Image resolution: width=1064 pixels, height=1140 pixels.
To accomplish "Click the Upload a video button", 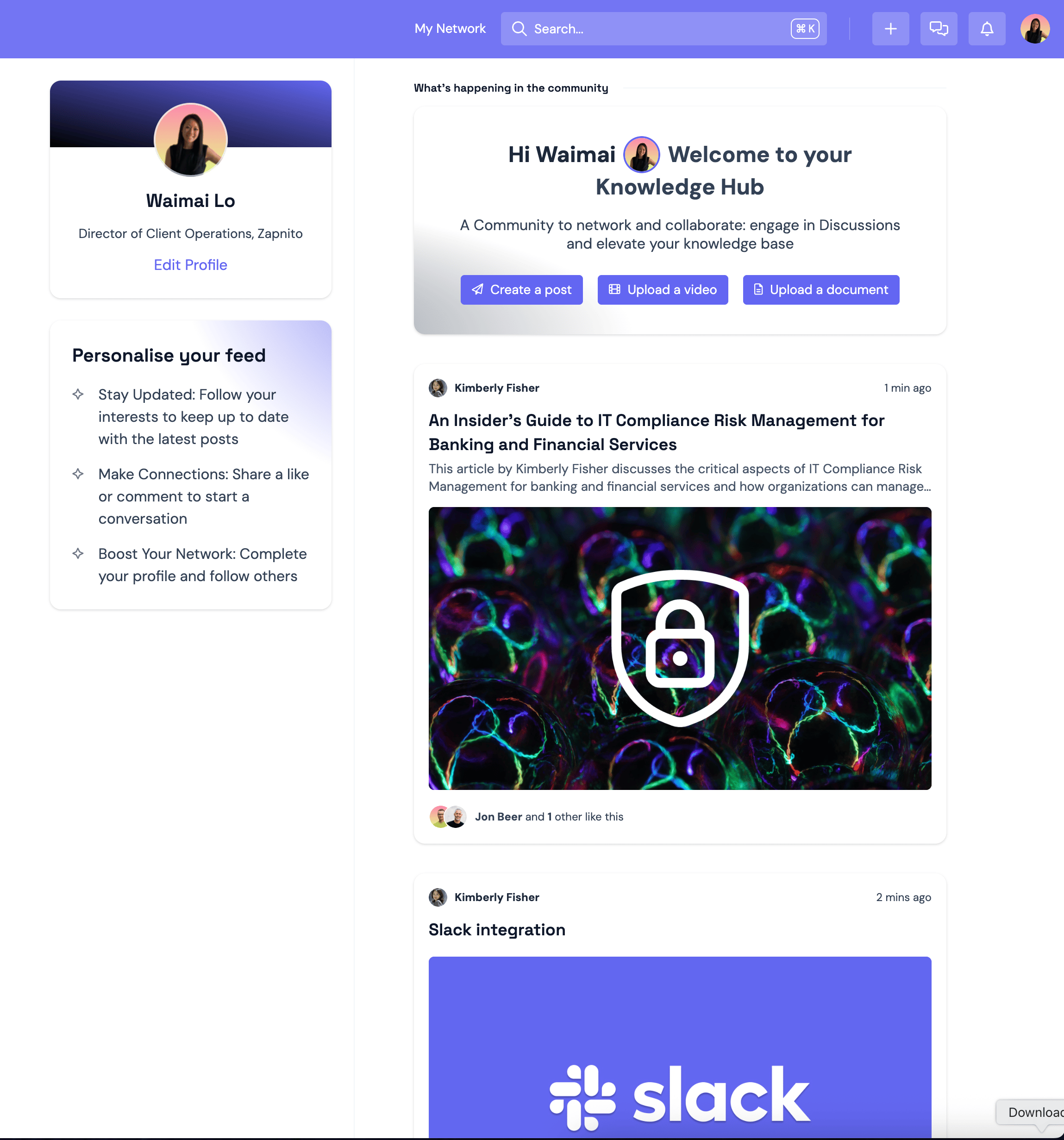I will coord(663,289).
